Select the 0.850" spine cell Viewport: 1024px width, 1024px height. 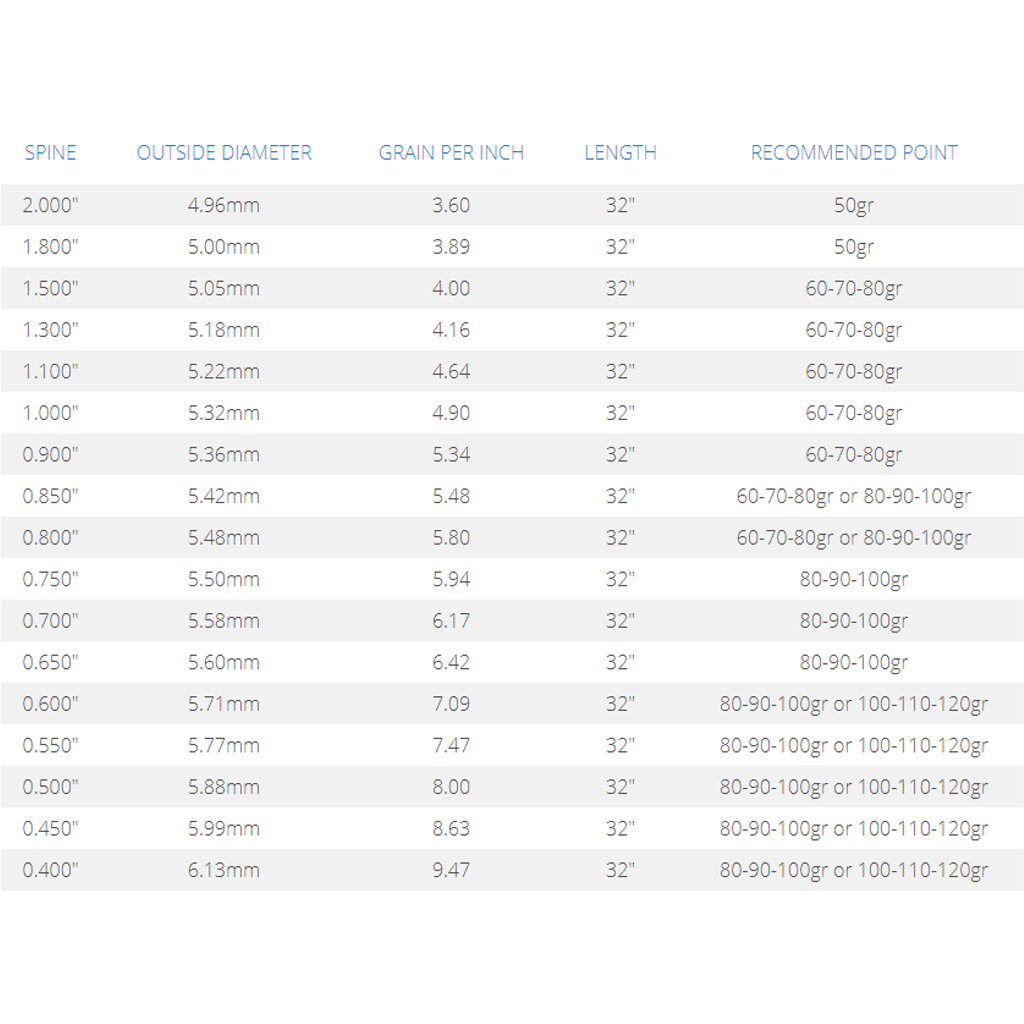tap(50, 496)
